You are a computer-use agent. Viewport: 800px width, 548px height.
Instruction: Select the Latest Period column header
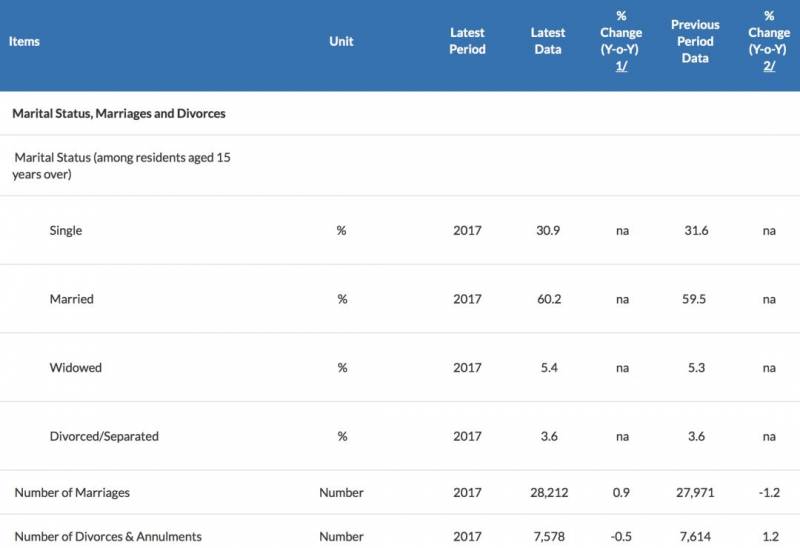(467, 41)
